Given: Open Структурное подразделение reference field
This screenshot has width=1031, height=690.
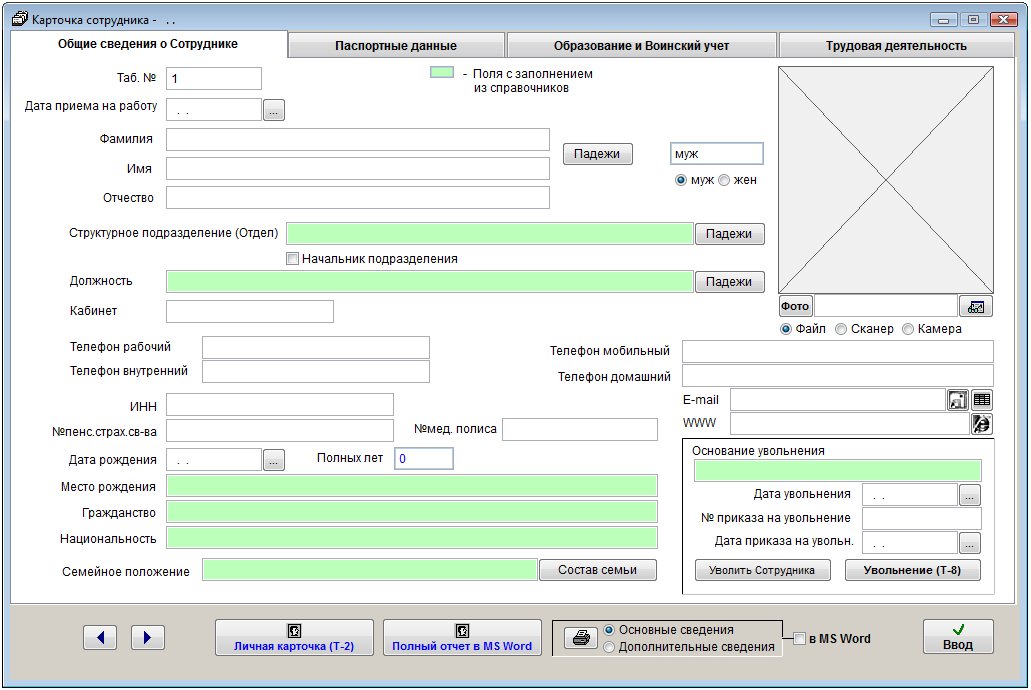Looking at the screenshot, I should coord(490,234).
